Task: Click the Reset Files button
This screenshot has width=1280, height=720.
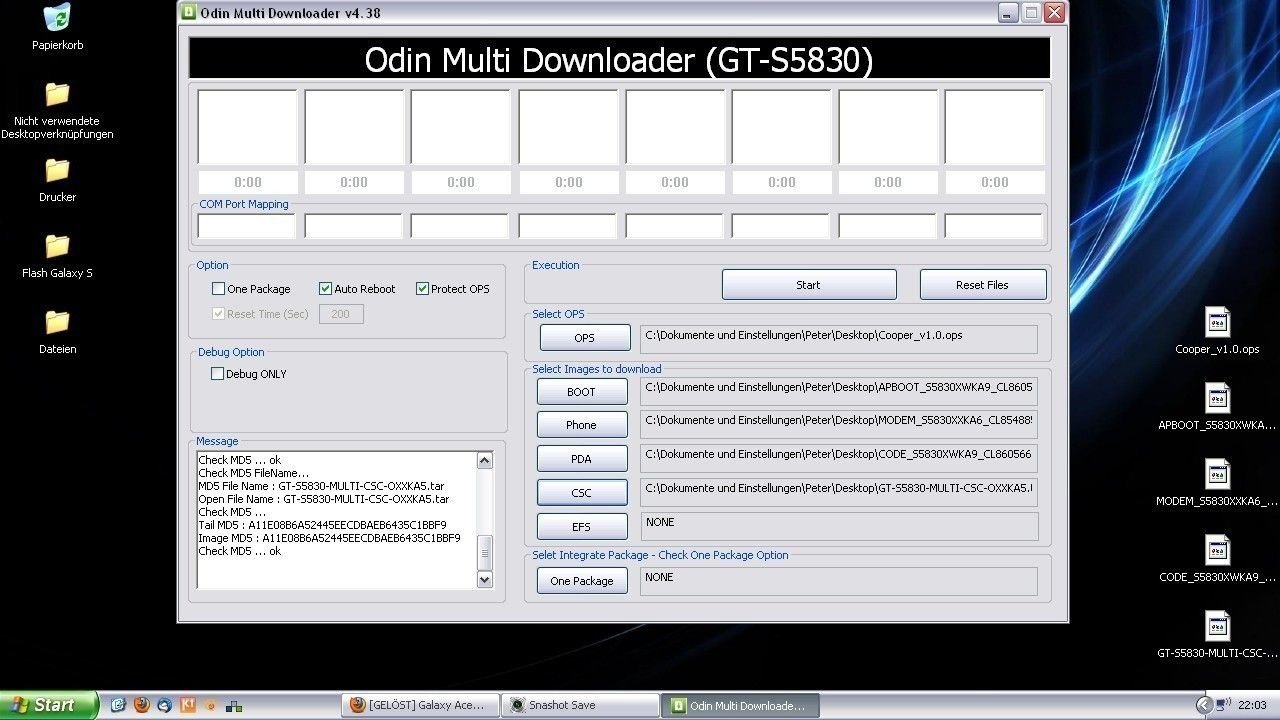Action: [x=983, y=285]
